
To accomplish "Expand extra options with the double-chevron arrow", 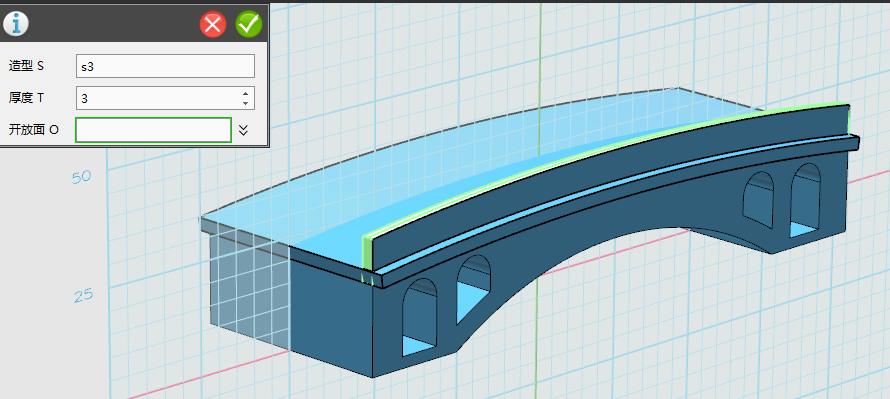I will coord(243,130).
